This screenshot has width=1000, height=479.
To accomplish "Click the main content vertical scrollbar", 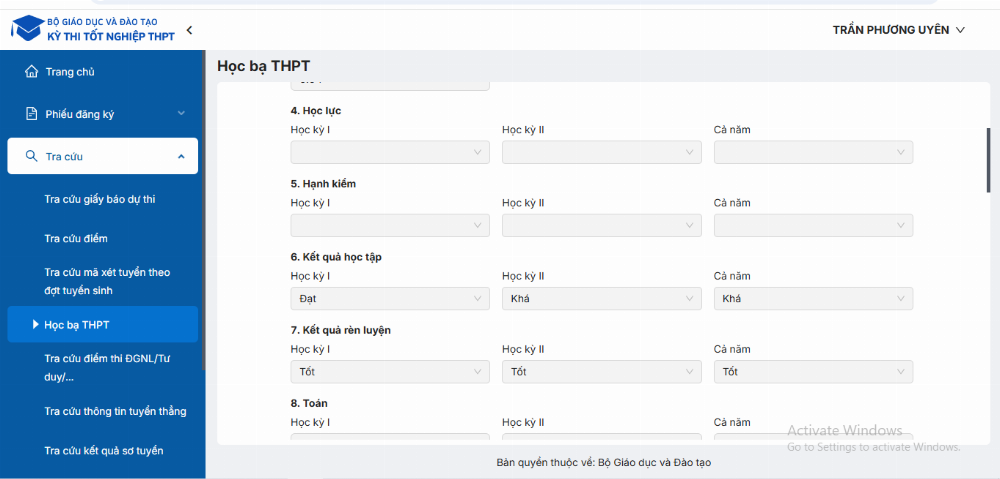I will (x=988, y=160).
